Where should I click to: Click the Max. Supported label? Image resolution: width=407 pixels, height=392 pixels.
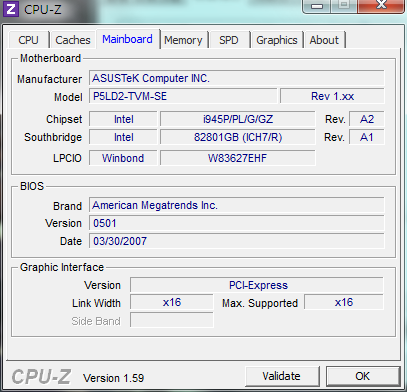point(260,303)
